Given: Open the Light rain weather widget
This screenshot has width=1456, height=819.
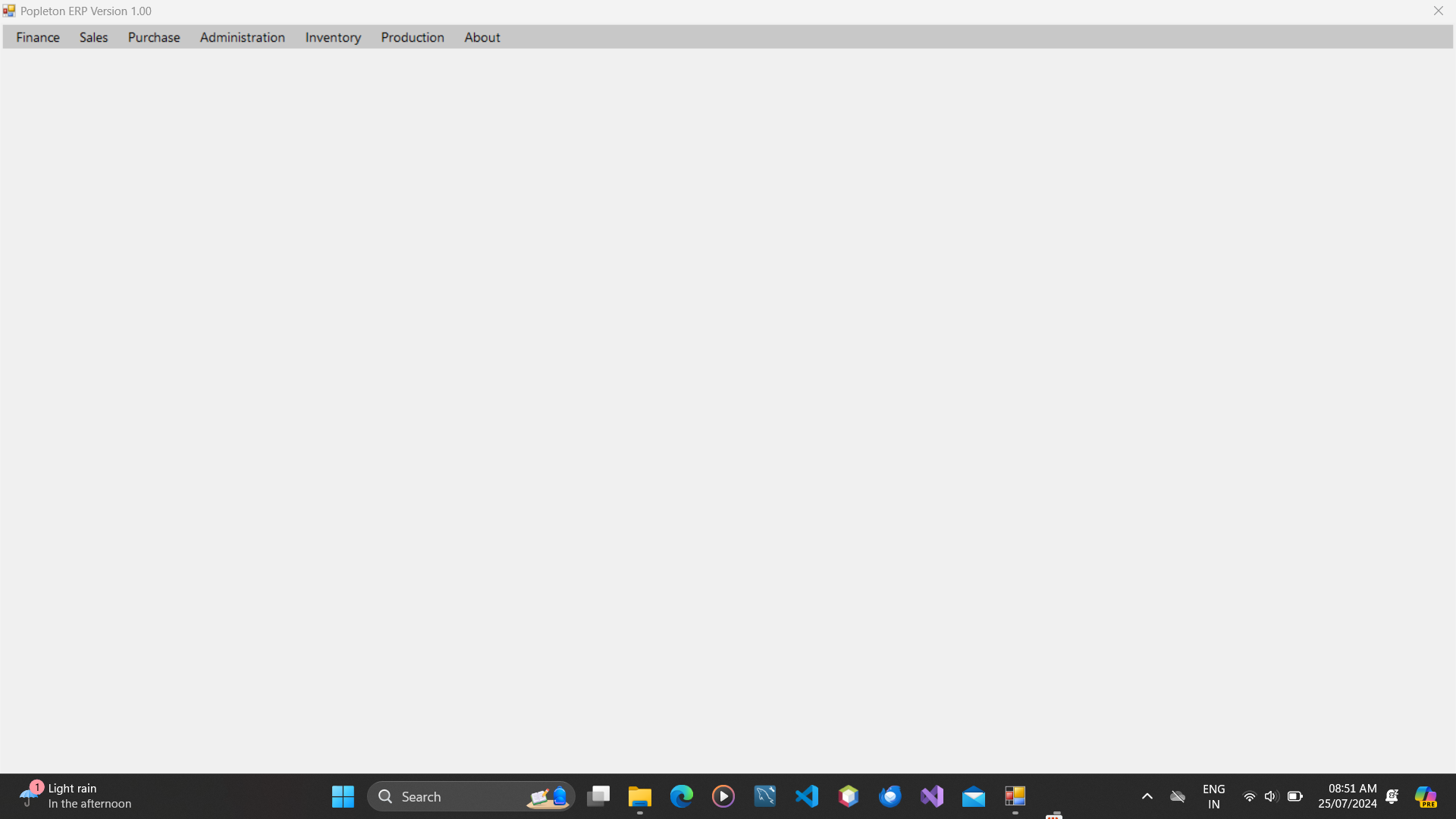Looking at the screenshot, I should pos(76,796).
